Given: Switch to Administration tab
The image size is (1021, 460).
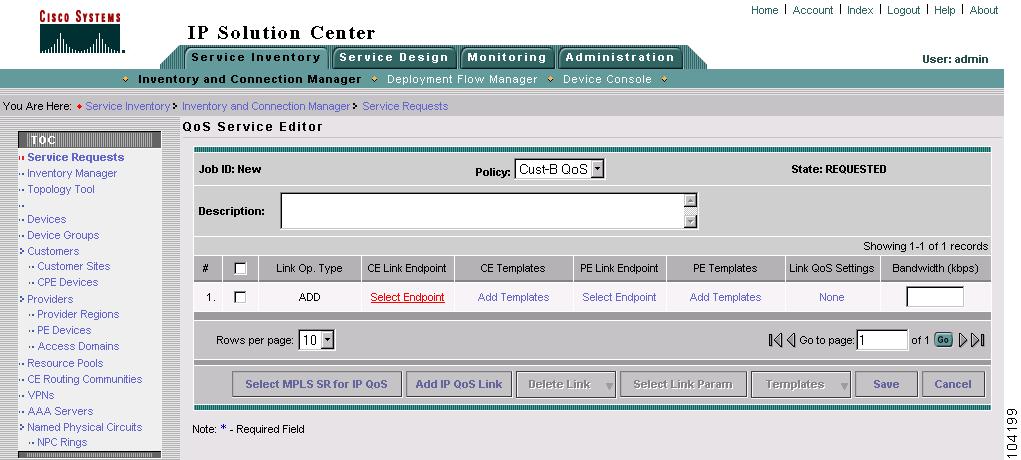Looking at the screenshot, I should (x=619, y=57).
